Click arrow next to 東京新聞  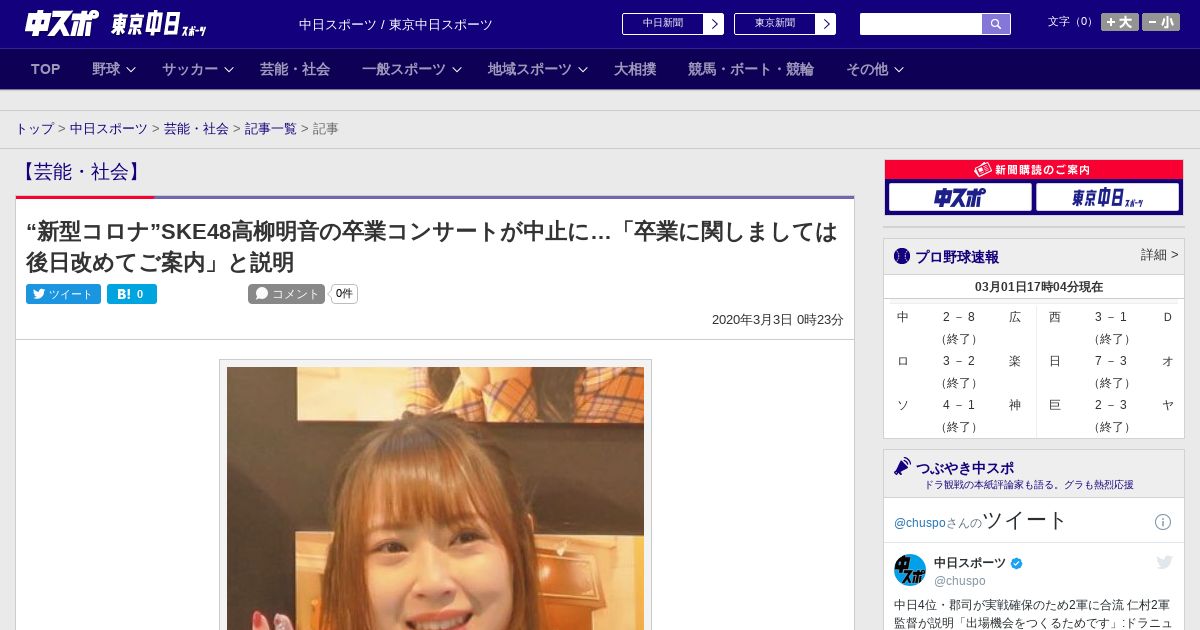826,24
